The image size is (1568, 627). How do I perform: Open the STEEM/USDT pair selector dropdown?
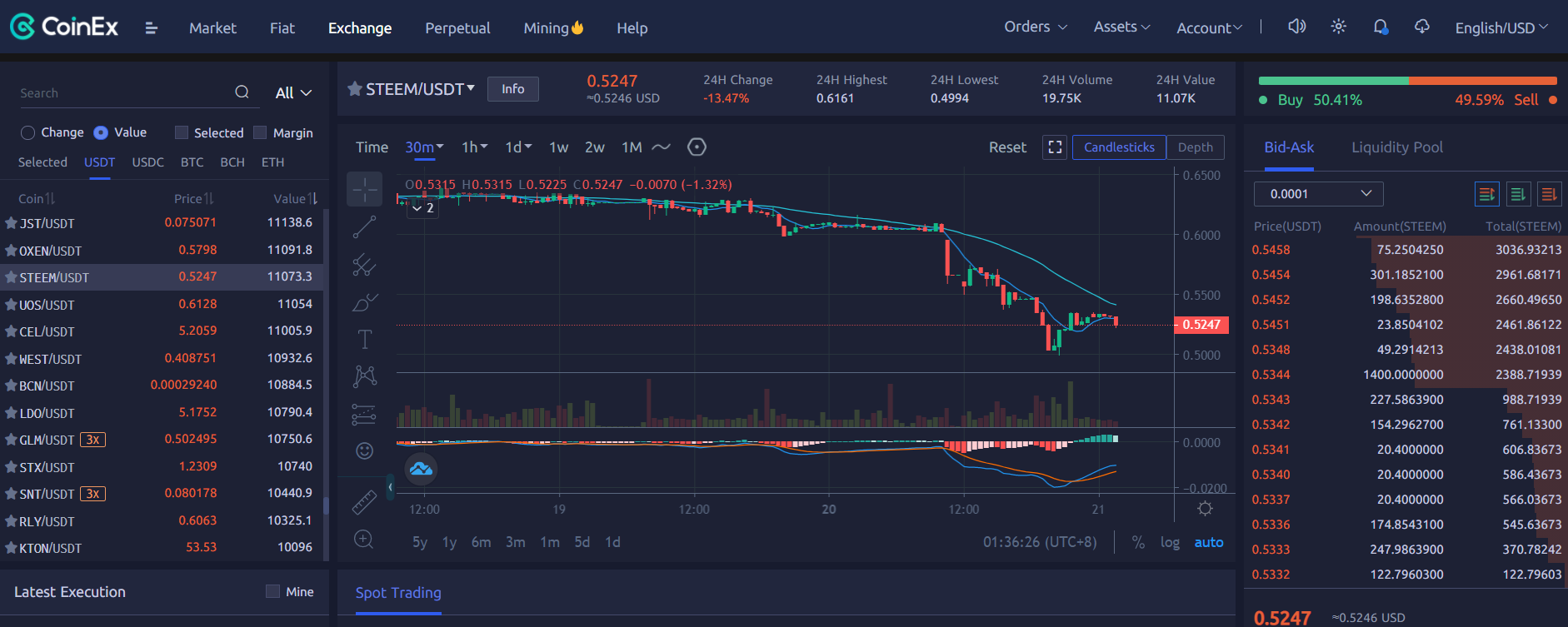pyautogui.click(x=420, y=88)
